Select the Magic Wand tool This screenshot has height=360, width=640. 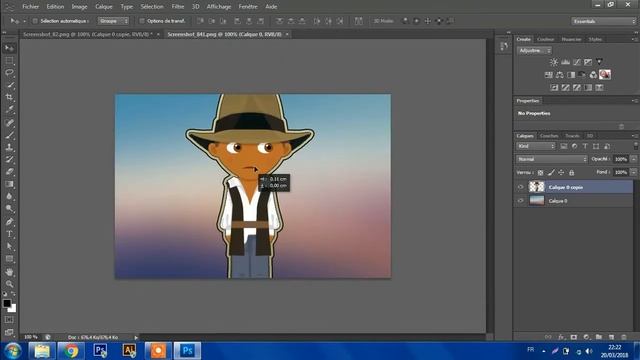[x=9, y=85]
